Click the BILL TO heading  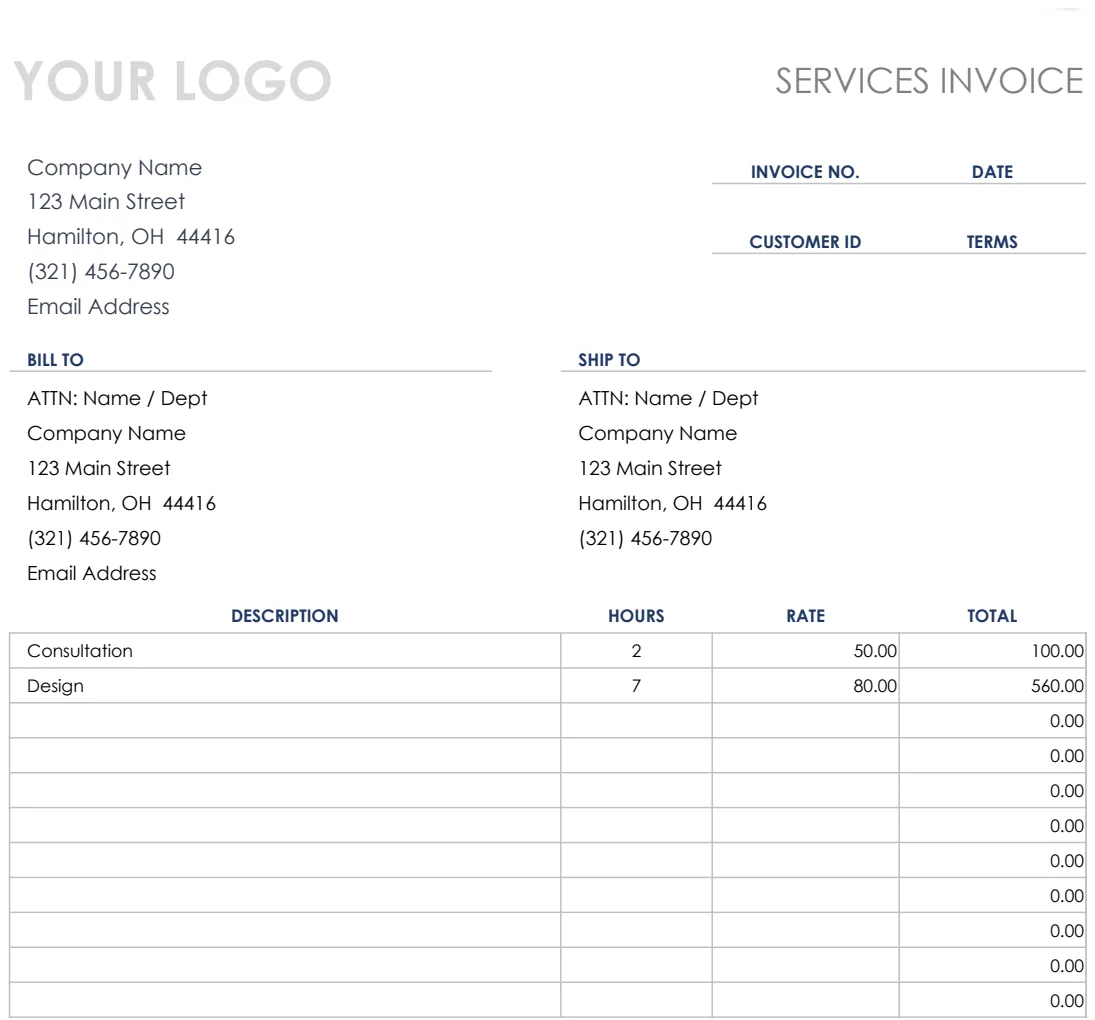55,360
